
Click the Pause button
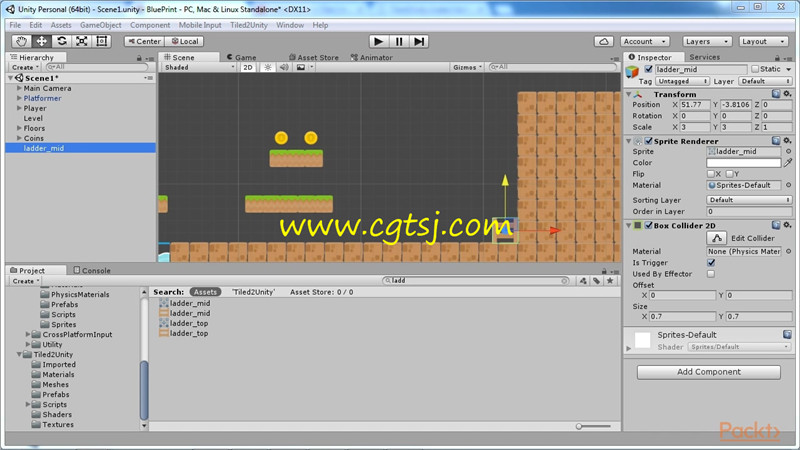pyautogui.click(x=398, y=41)
